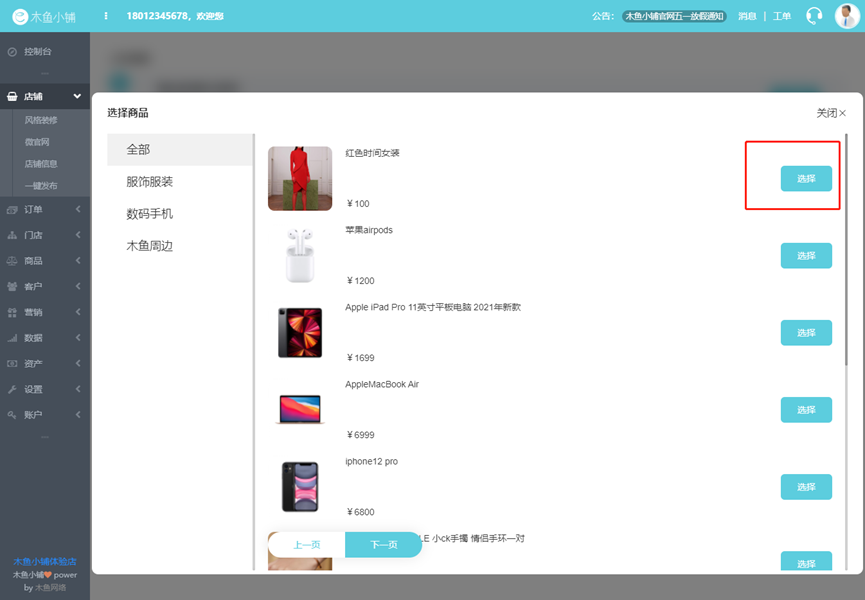
Task: Choose the 苹果airpods product with 选择
Action: [x=806, y=256]
